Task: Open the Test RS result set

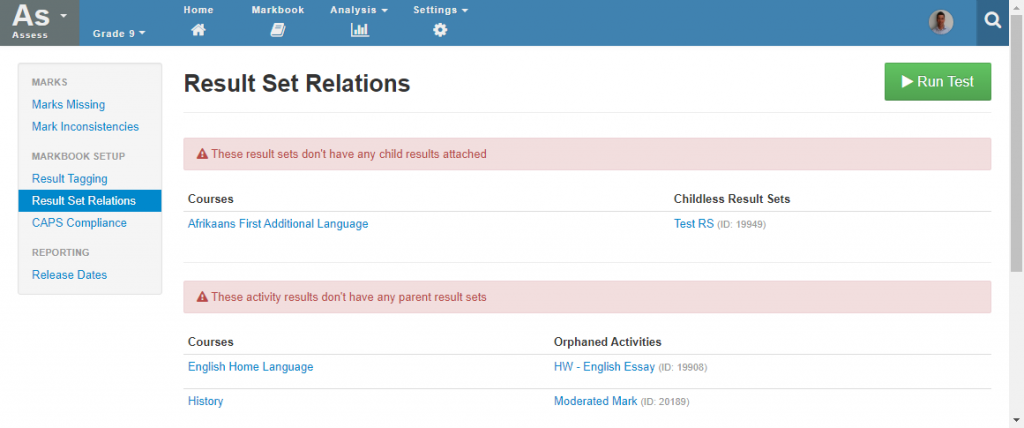Action: click(x=694, y=223)
